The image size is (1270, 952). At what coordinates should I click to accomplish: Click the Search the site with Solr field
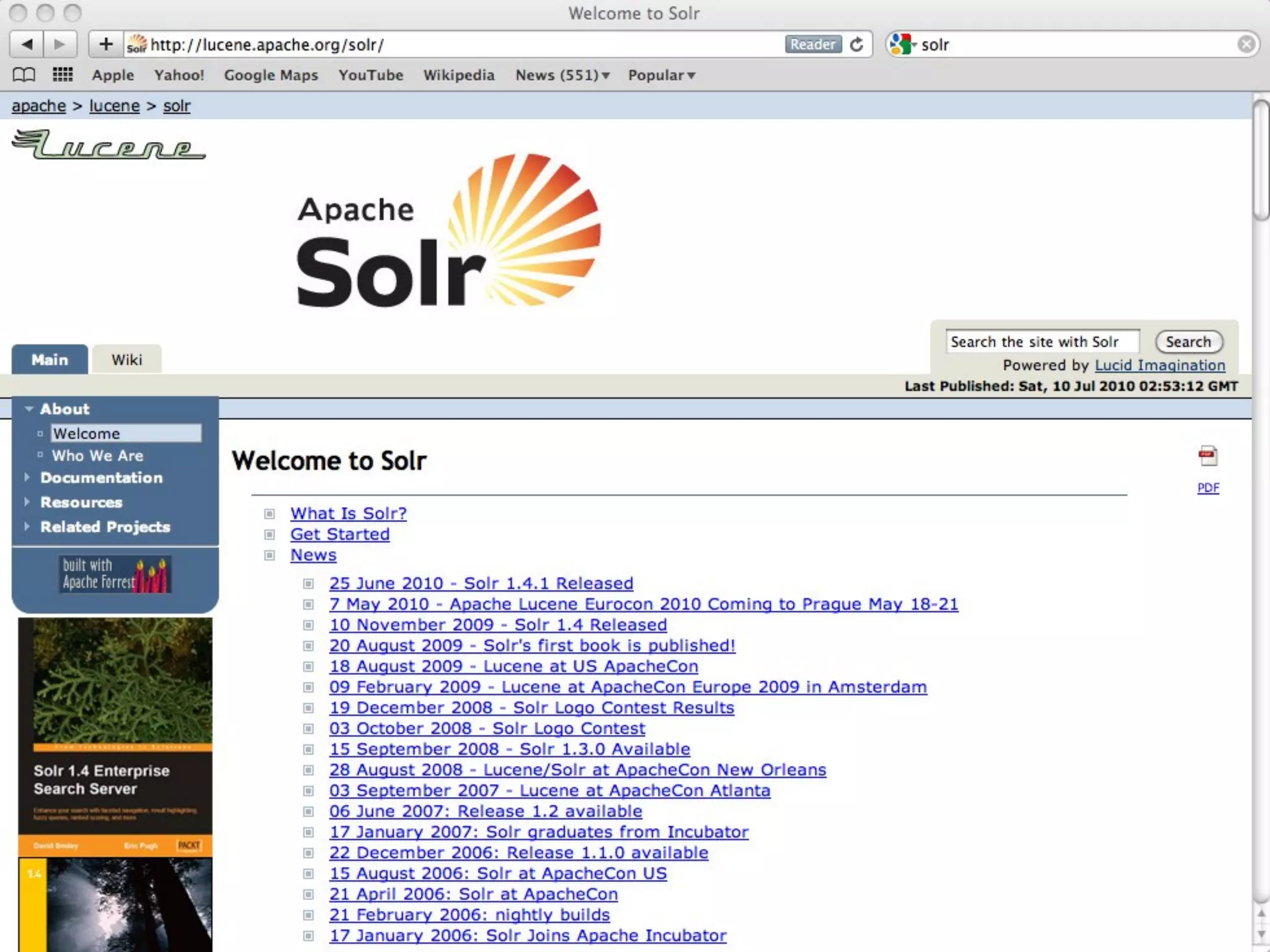(1042, 342)
